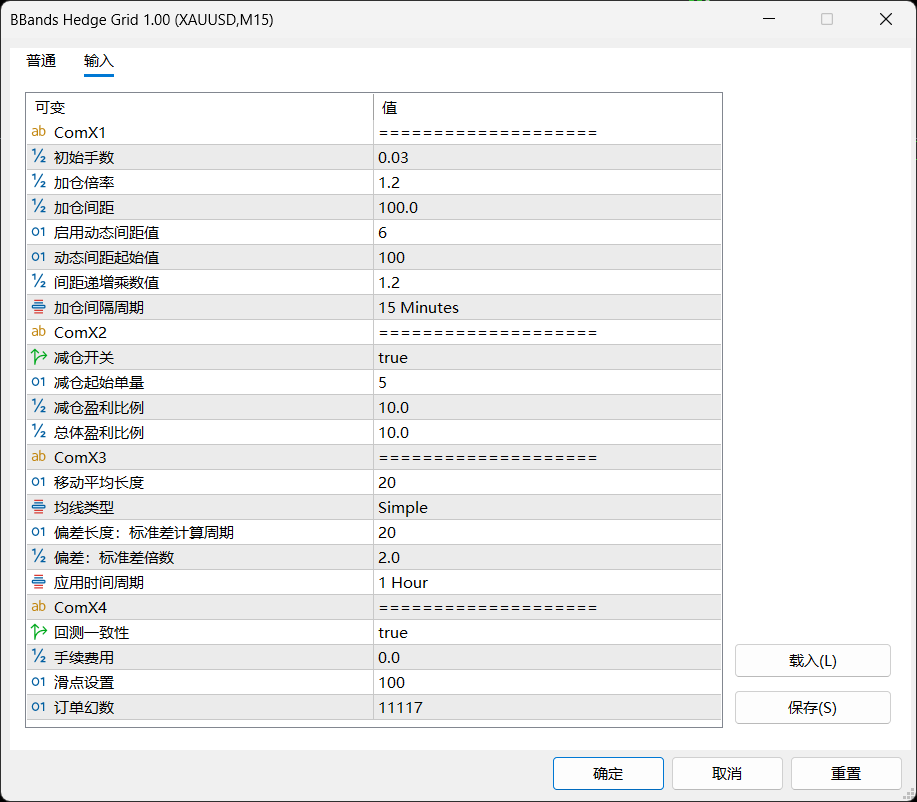Click the boolean arrow icon beside 减仓开关
Viewport: 917px width, 802px height.
(39, 357)
